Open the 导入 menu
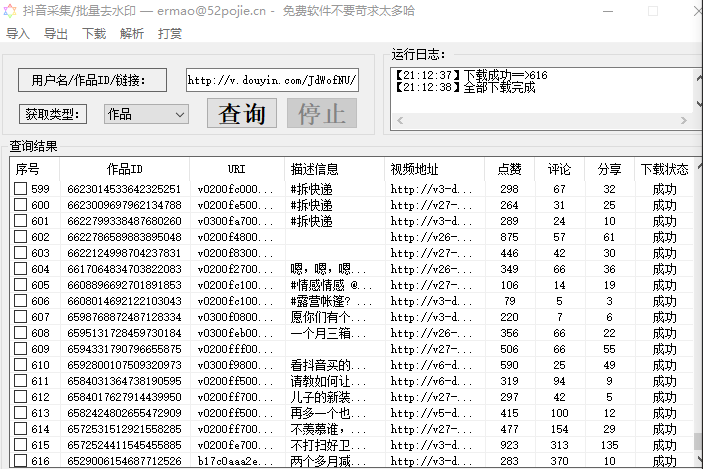This screenshot has height=469, width=703. tap(17, 34)
